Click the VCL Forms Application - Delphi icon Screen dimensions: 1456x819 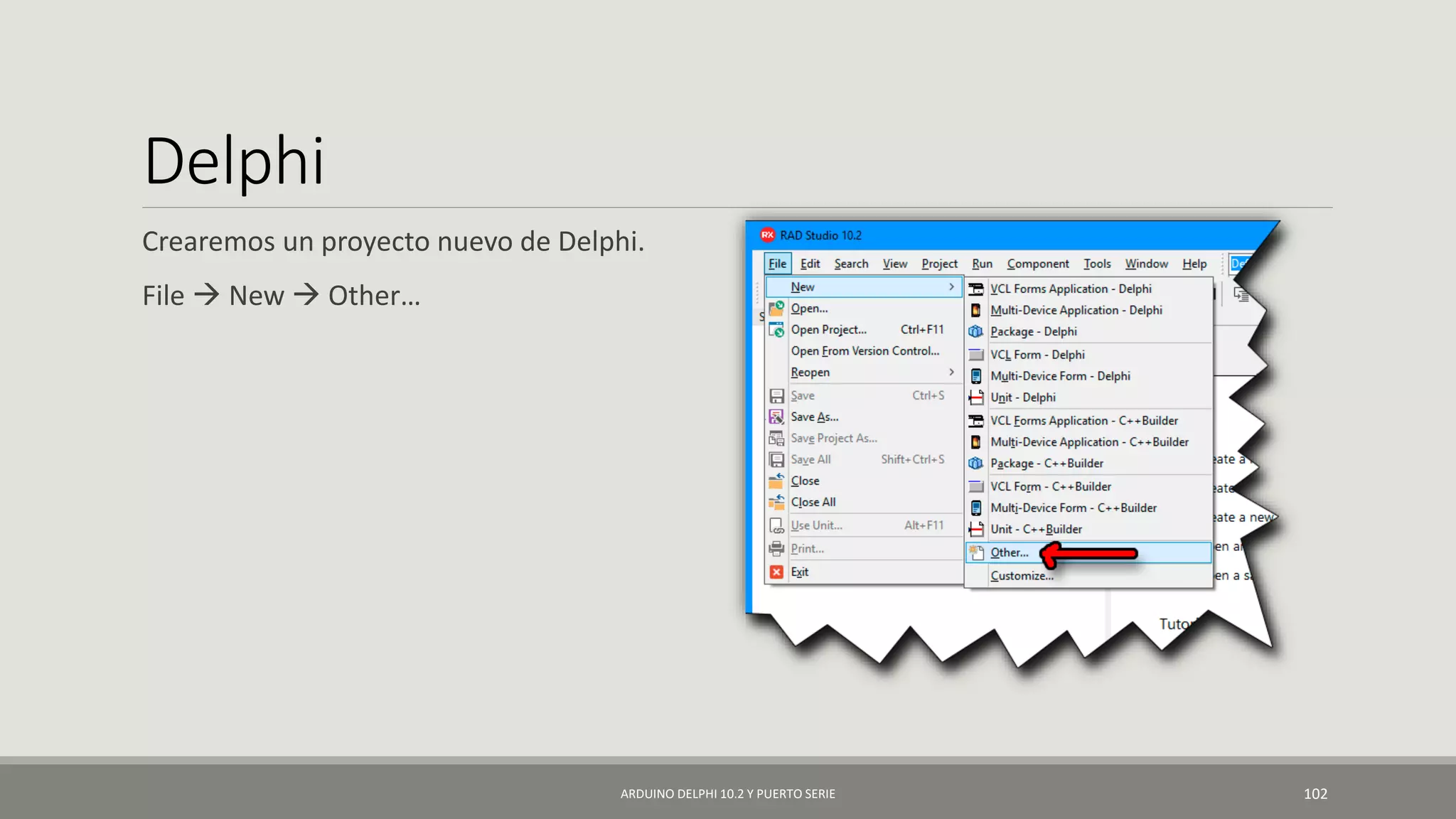pyautogui.click(x=976, y=289)
